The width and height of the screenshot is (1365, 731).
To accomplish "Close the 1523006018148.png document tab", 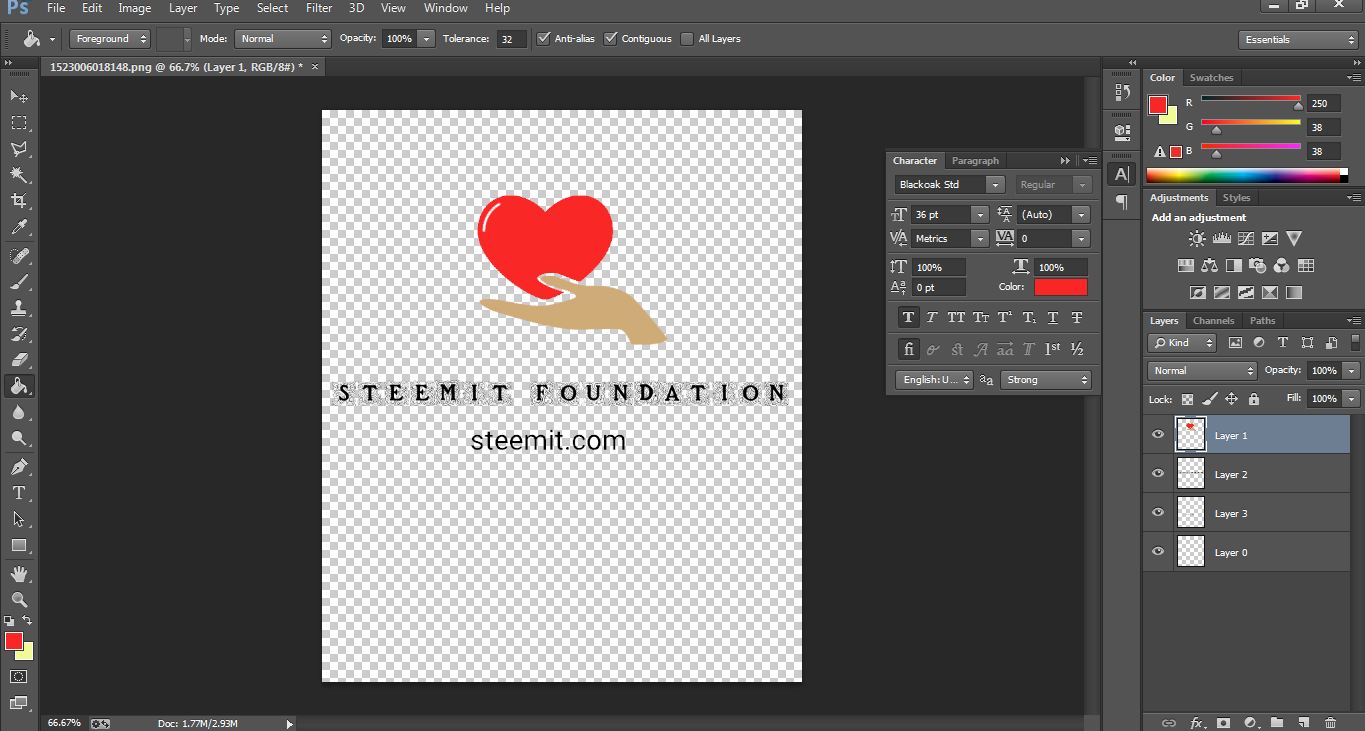I will (315, 67).
